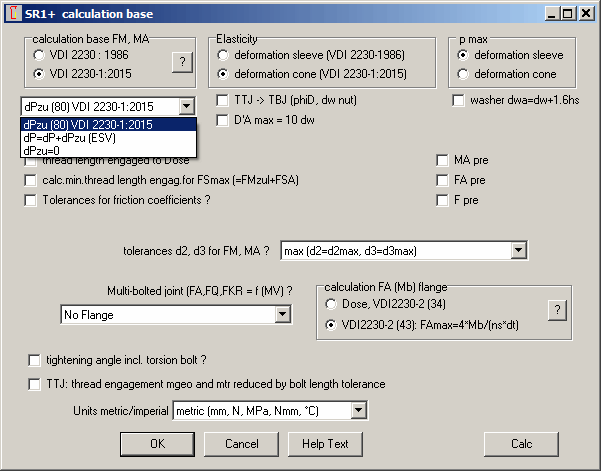Toggle washer dwa=dw+1.6hs checkbox
The width and height of the screenshot is (601, 471).
click(x=459, y=100)
